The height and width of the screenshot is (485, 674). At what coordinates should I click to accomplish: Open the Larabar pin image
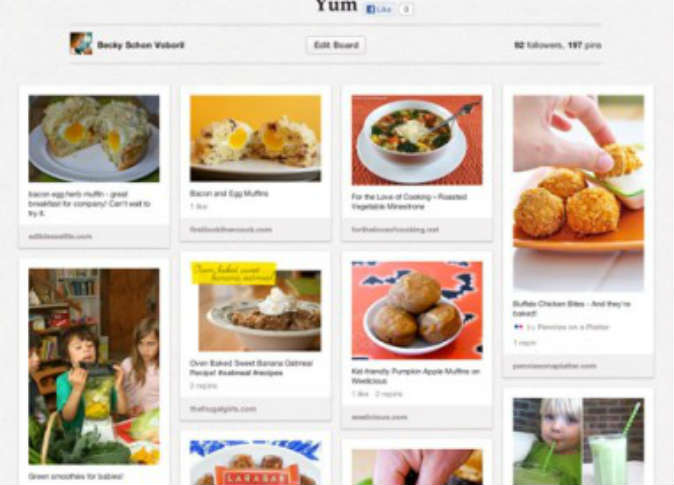[255, 463]
